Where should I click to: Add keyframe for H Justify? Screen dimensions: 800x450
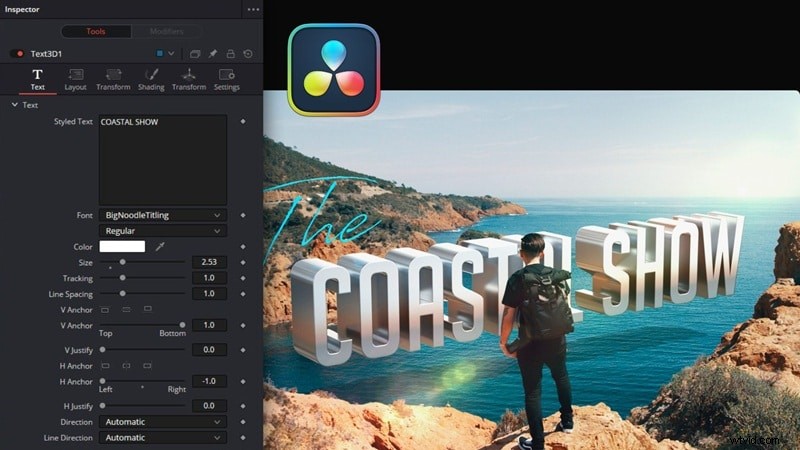click(243, 406)
